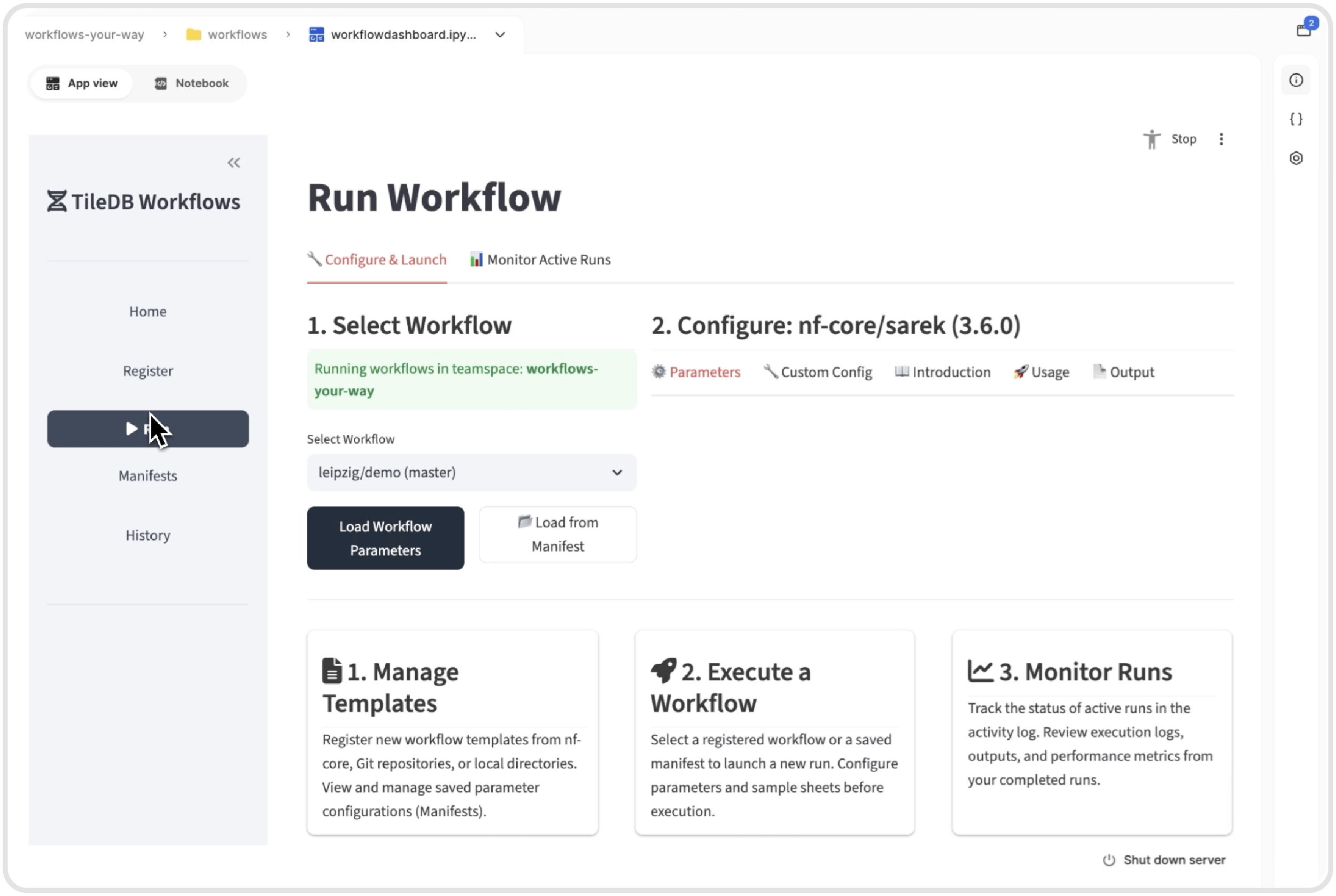Click the info icon in right panel
Image resolution: width=1336 pixels, height=896 pixels.
[1295, 80]
